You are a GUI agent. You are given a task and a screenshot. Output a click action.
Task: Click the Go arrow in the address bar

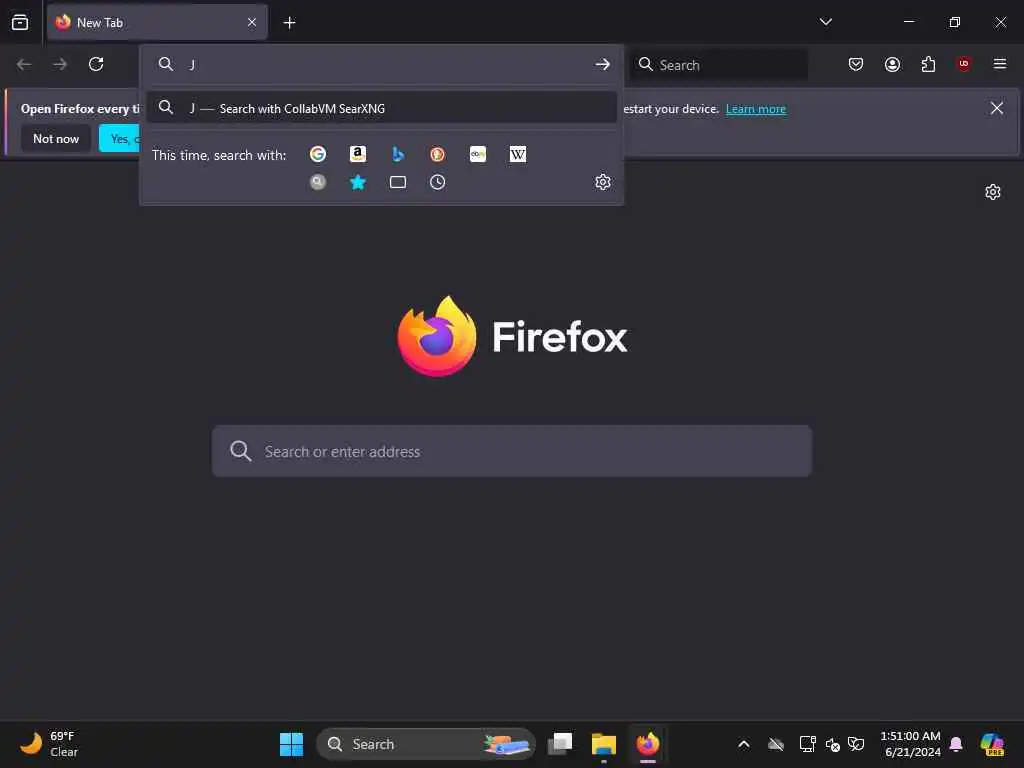(x=603, y=64)
